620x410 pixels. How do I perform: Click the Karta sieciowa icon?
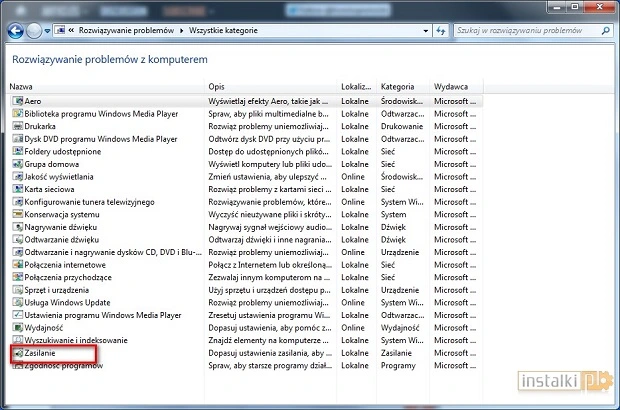(16, 189)
